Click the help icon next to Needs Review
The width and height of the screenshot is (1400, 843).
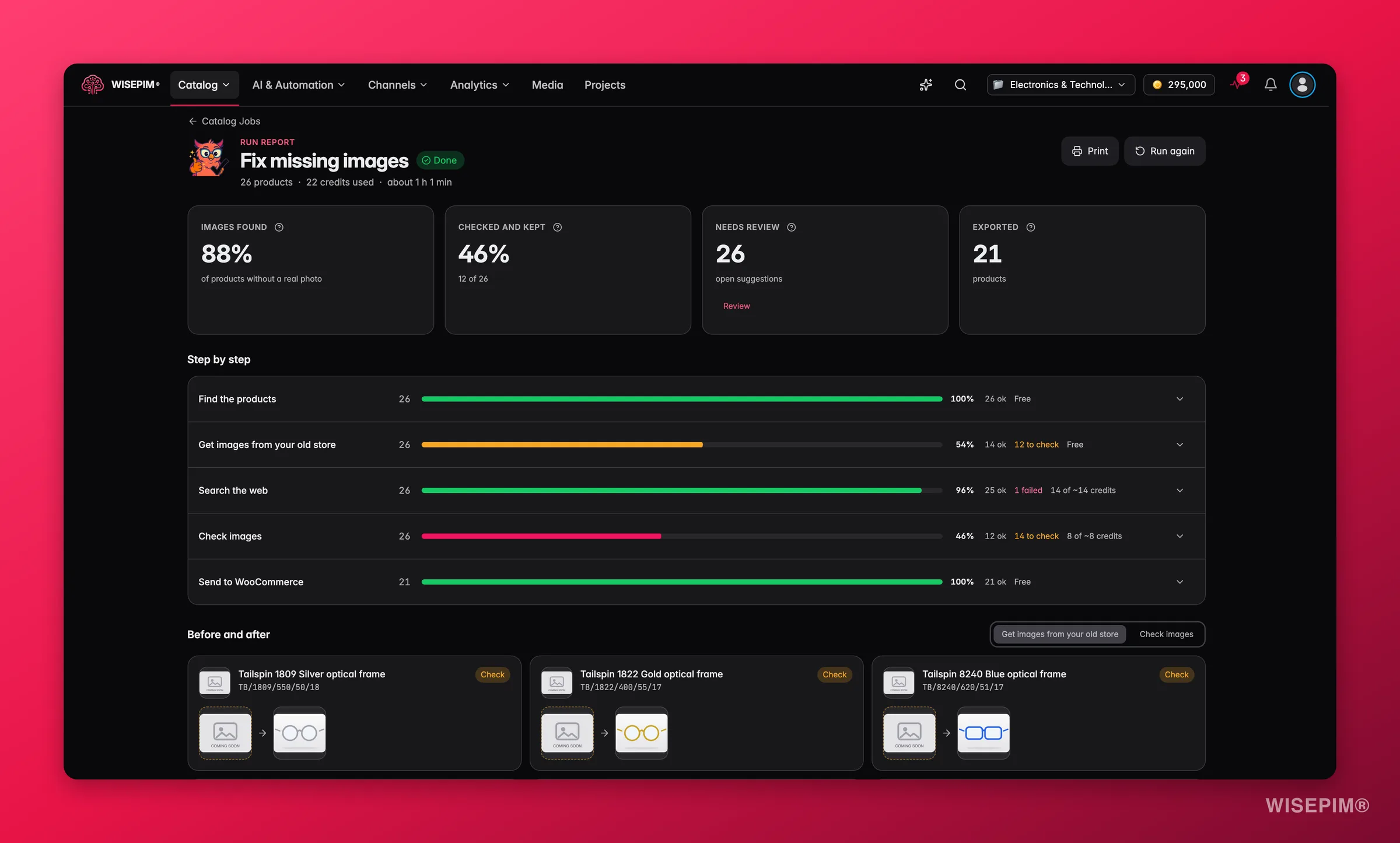[791, 227]
